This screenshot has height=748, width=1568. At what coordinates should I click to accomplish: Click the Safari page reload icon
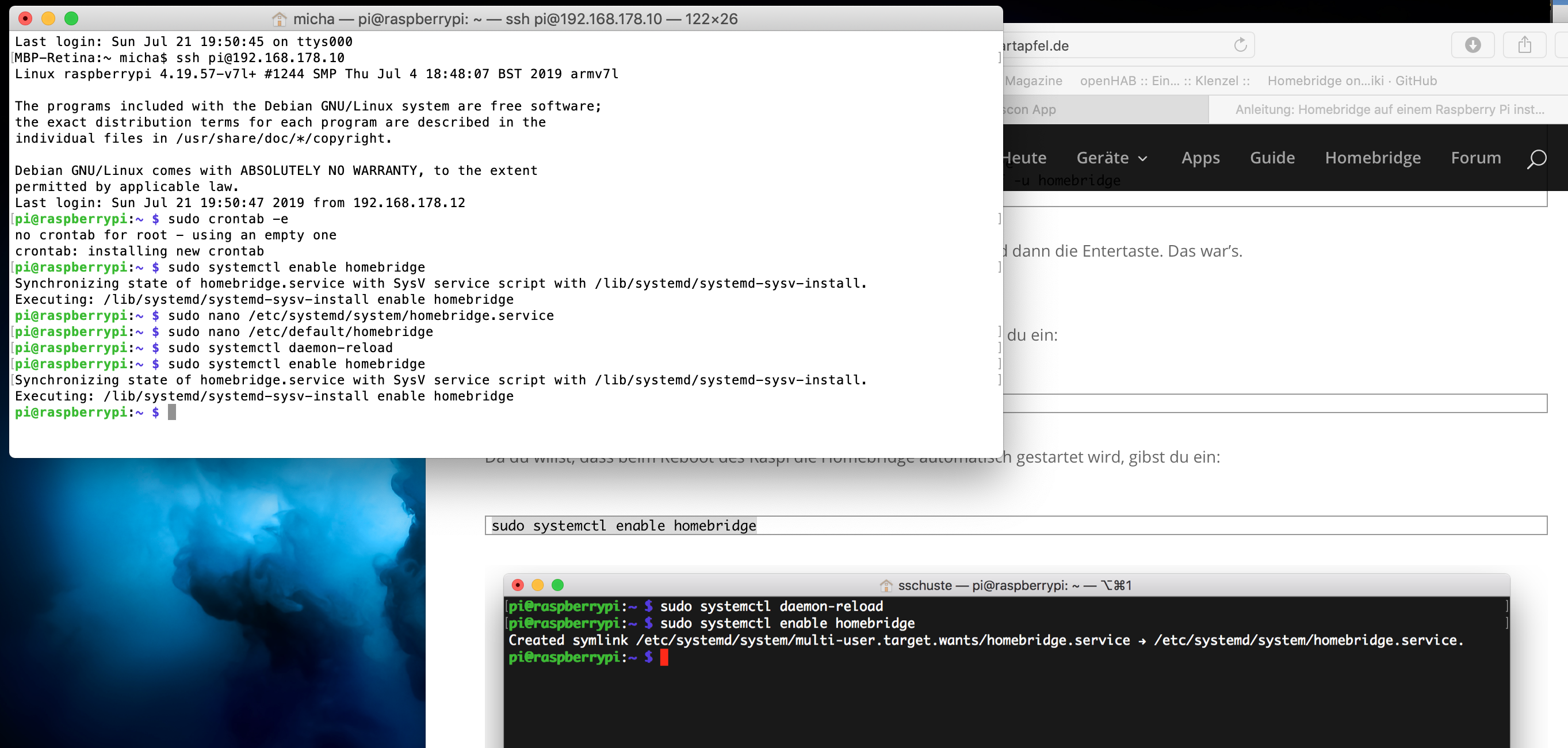tap(1240, 45)
